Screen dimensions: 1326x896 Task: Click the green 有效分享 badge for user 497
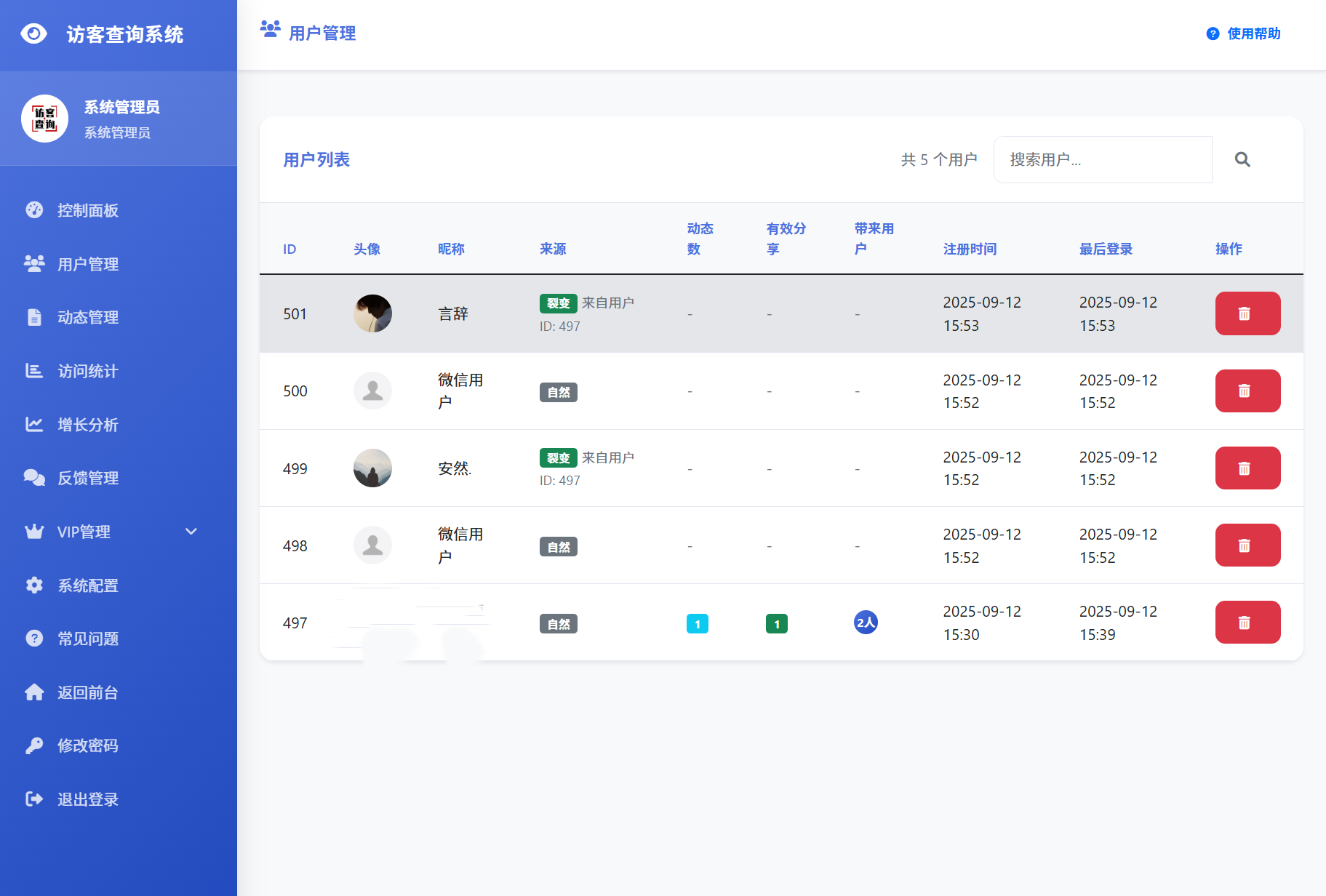coord(777,624)
